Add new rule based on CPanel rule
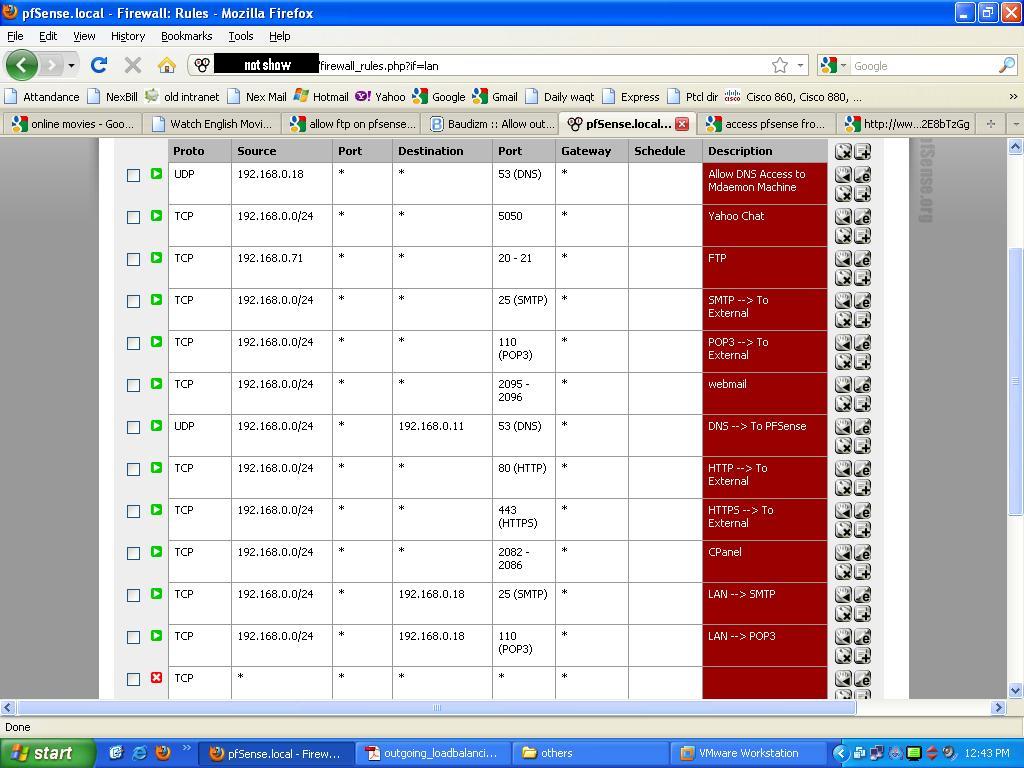Screen dimensions: 1024x768 (x=862, y=571)
